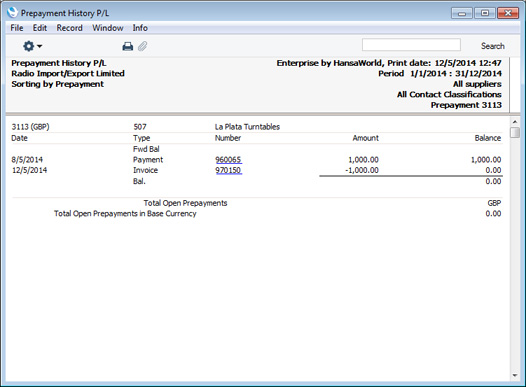Click the Search button
This screenshot has height=387, width=526.
point(492,46)
